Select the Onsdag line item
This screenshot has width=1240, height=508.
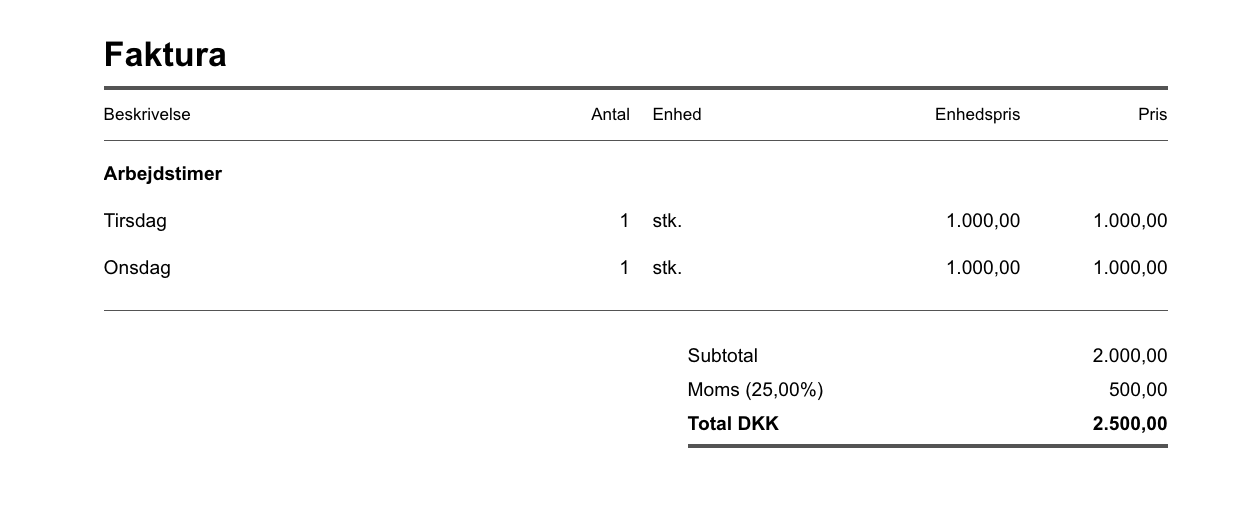(x=137, y=268)
